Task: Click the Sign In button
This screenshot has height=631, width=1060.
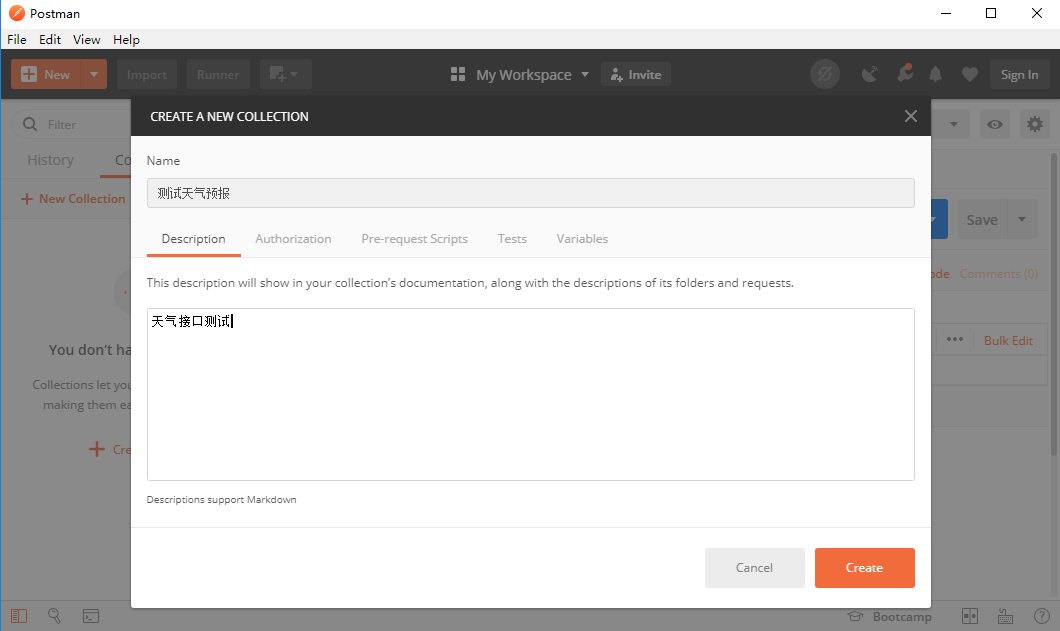Action: 1019,74
